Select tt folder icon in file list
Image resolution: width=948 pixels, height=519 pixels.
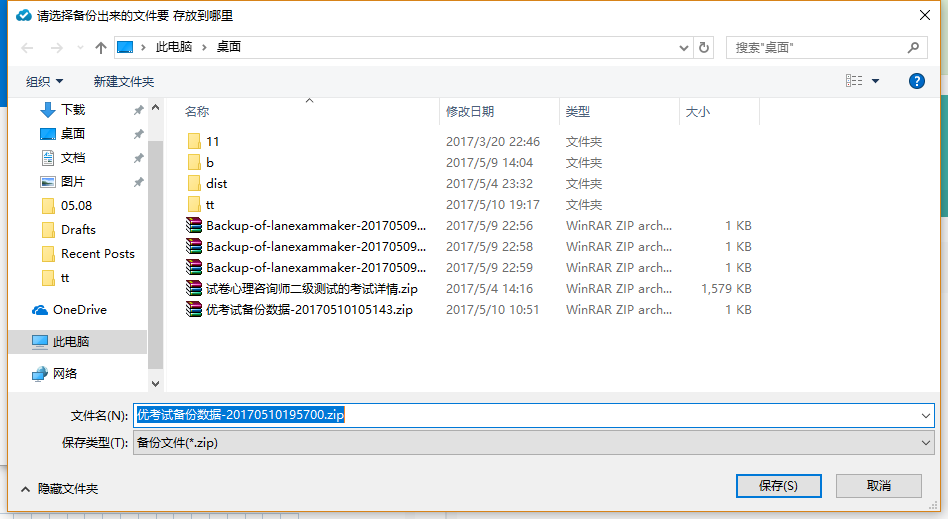pyautogui.click(x=194, y=204)
